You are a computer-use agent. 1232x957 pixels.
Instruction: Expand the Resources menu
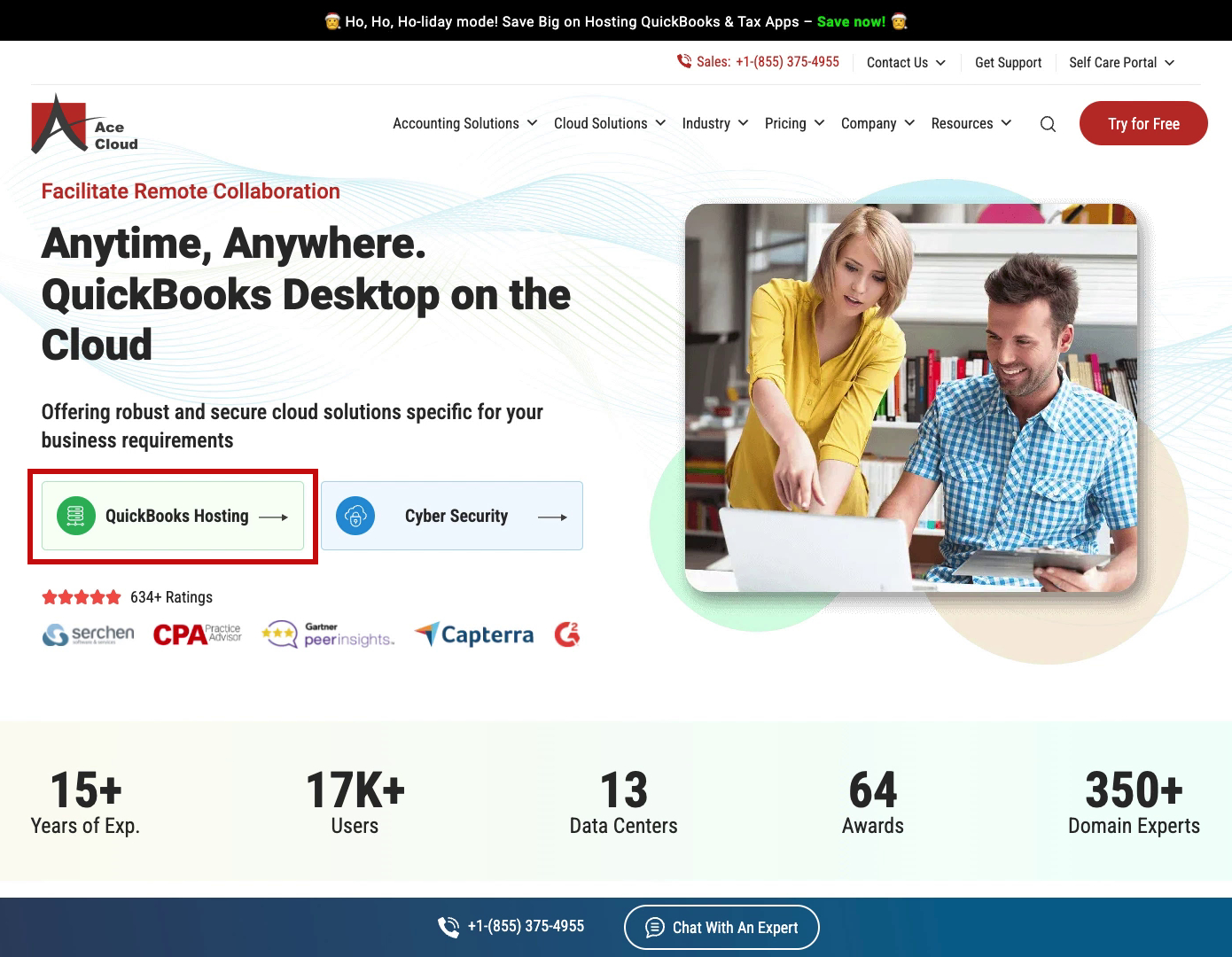[x=971, y=123]
